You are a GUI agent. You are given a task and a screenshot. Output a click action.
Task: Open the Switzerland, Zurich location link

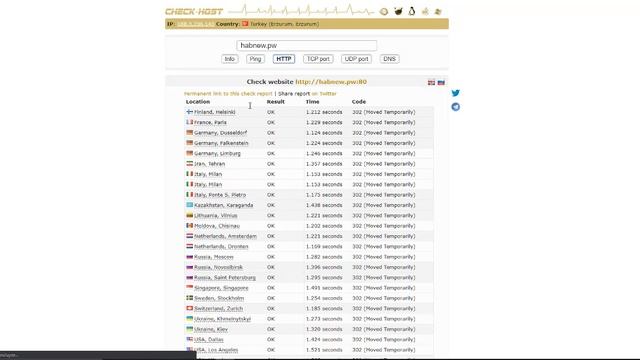pyautogui.click(x=218, y=309)
